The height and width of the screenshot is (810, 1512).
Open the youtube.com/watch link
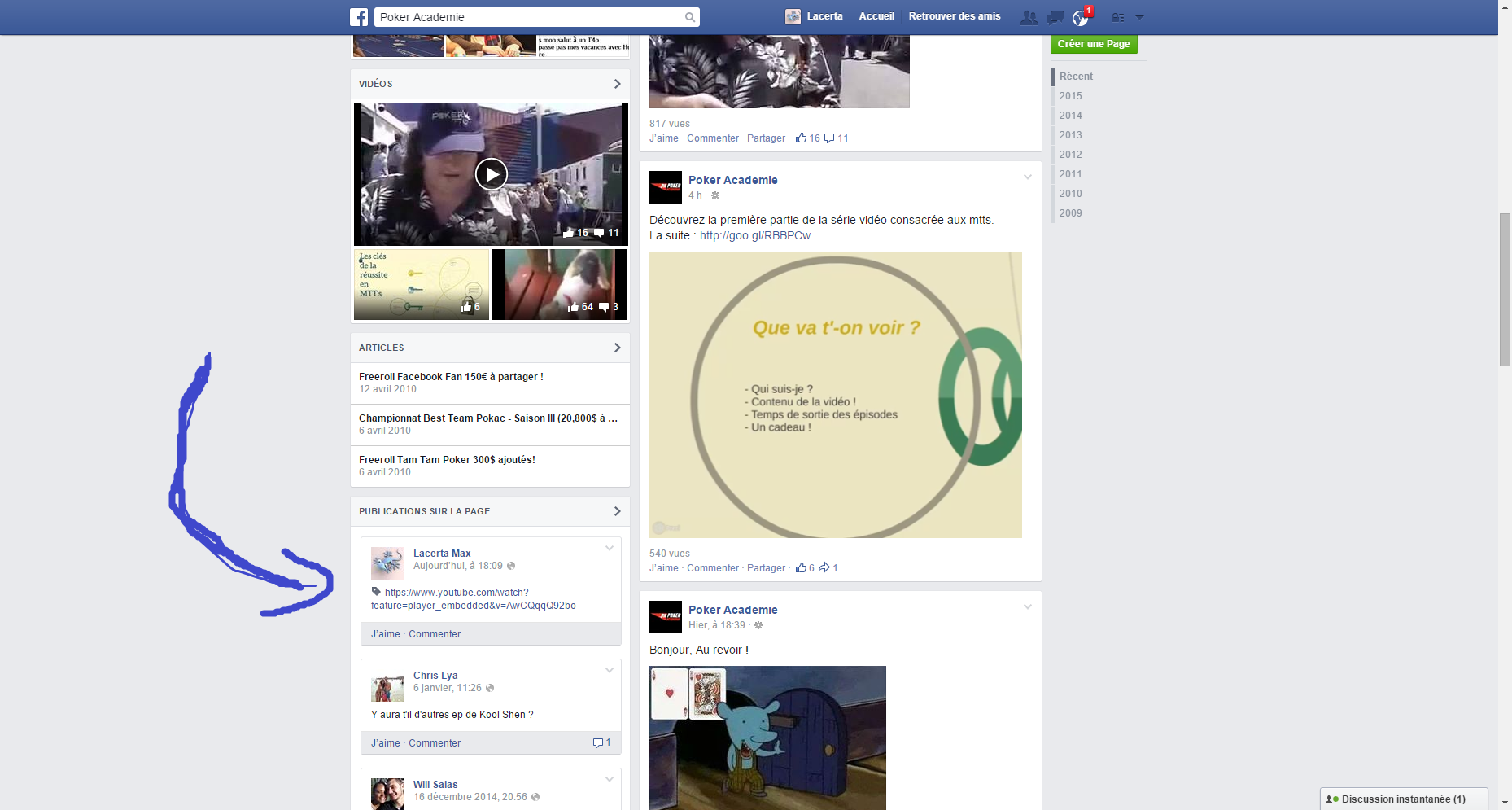click(474, 599)
